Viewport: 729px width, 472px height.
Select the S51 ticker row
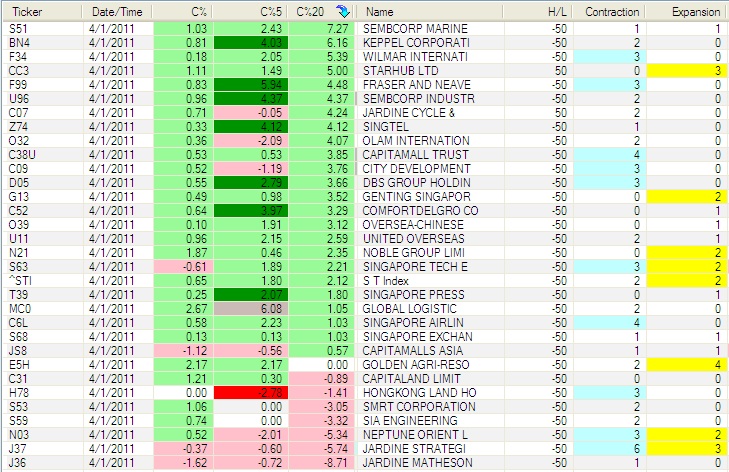[18, 31]
